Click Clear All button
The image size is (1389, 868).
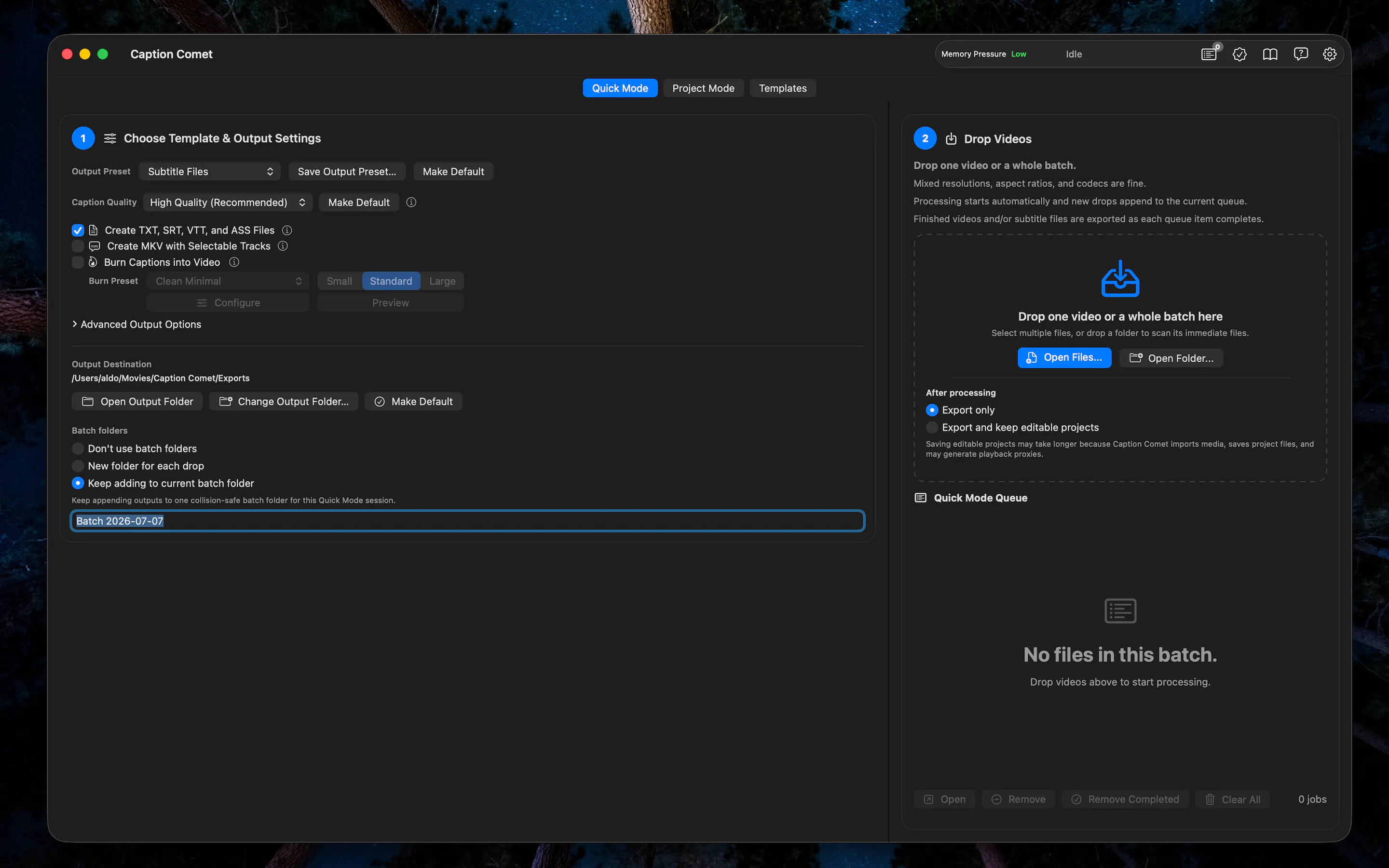click(1232, 799)
